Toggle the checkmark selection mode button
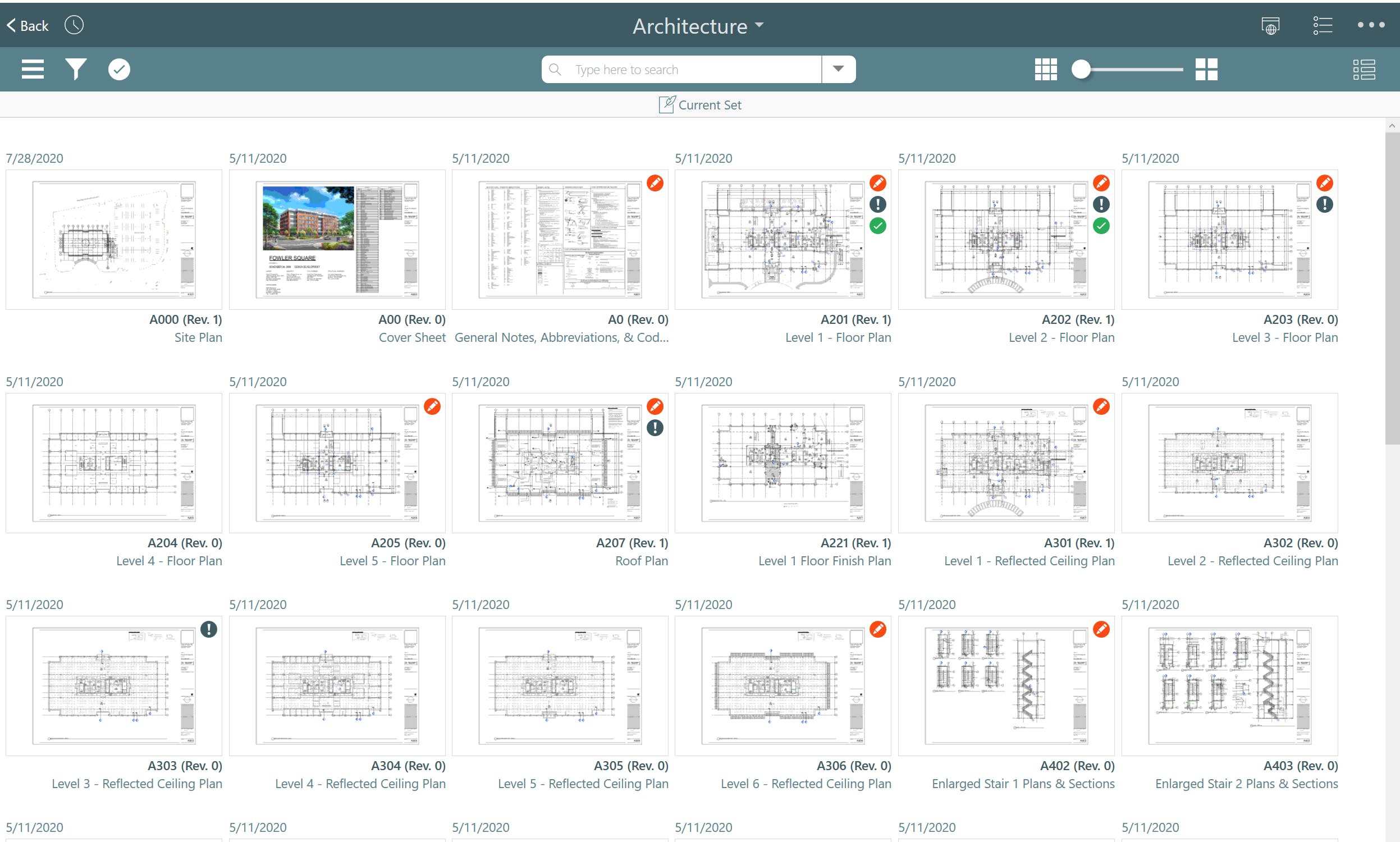1400x842 pixels. click(x=119, y=69)
